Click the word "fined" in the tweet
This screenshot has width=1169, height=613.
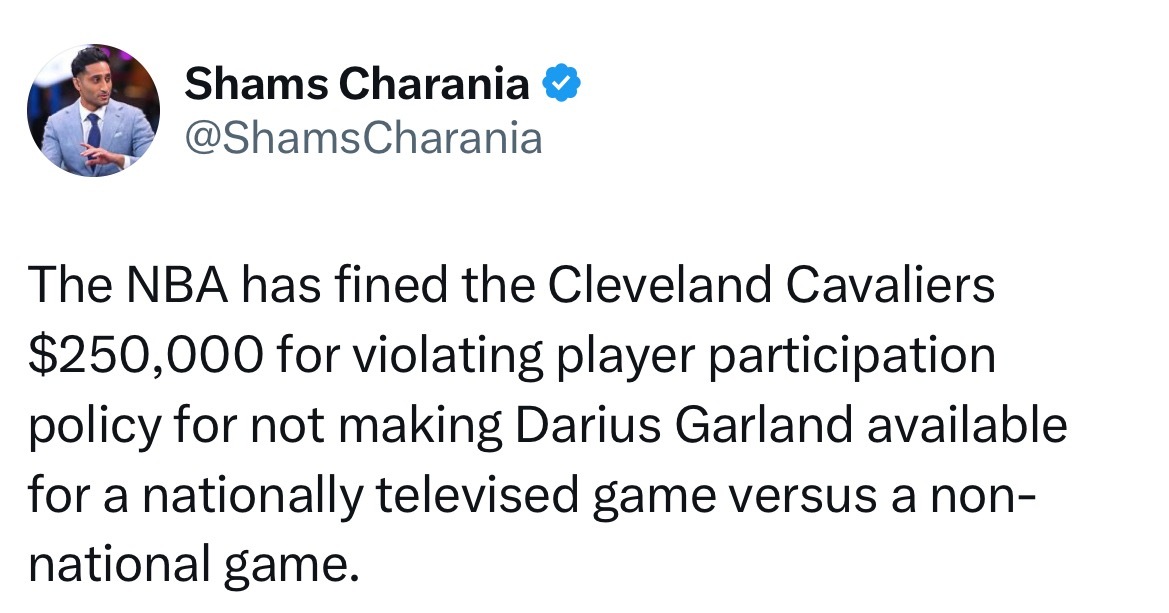click(x=405, y=285)
